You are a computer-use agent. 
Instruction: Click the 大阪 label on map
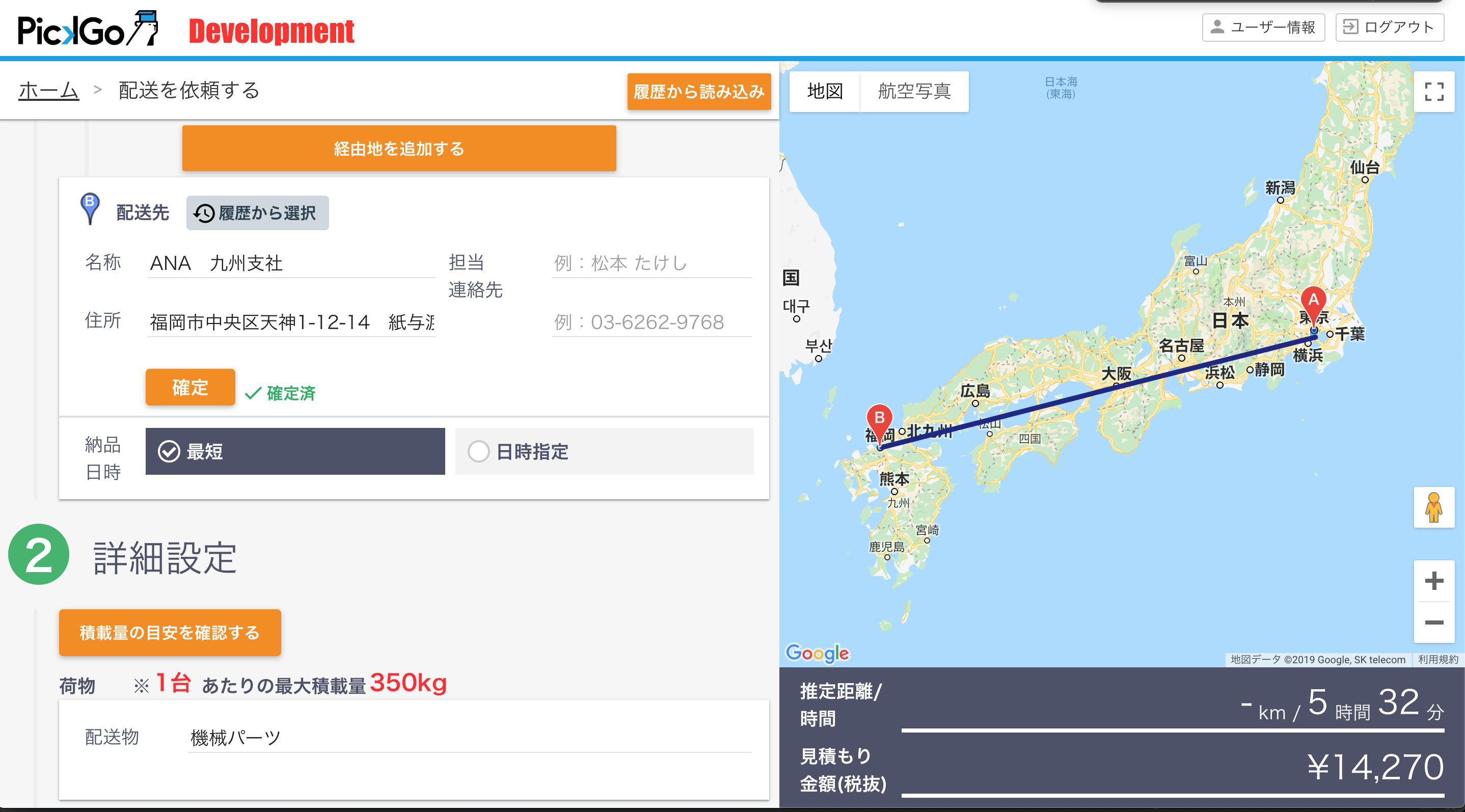click(1116, 373)
